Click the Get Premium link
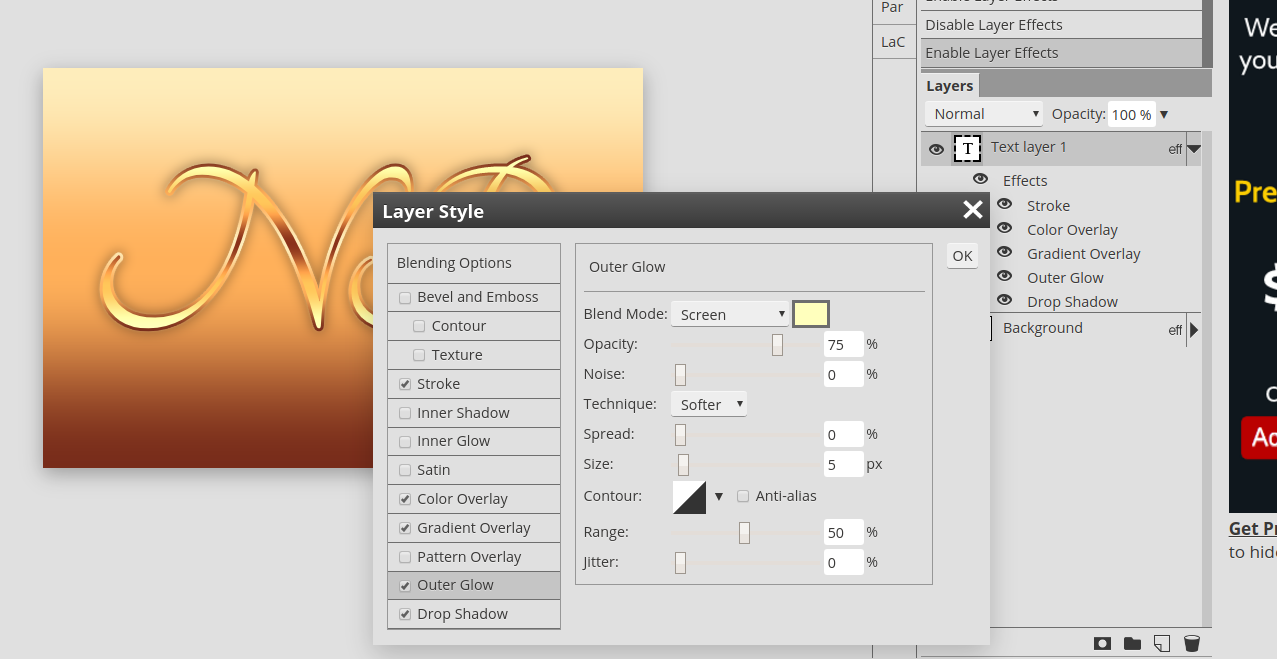Screen dimensions: 1277x659 click(x=1251, y=528)
